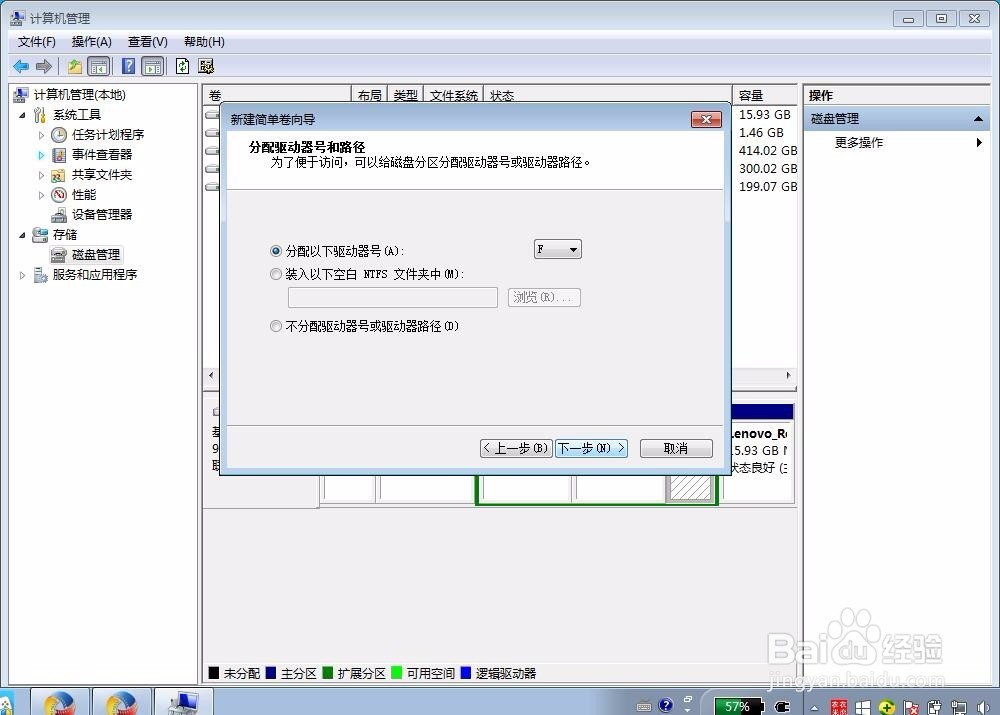Select the 共享文件夹 icon

tap(59, 175)
